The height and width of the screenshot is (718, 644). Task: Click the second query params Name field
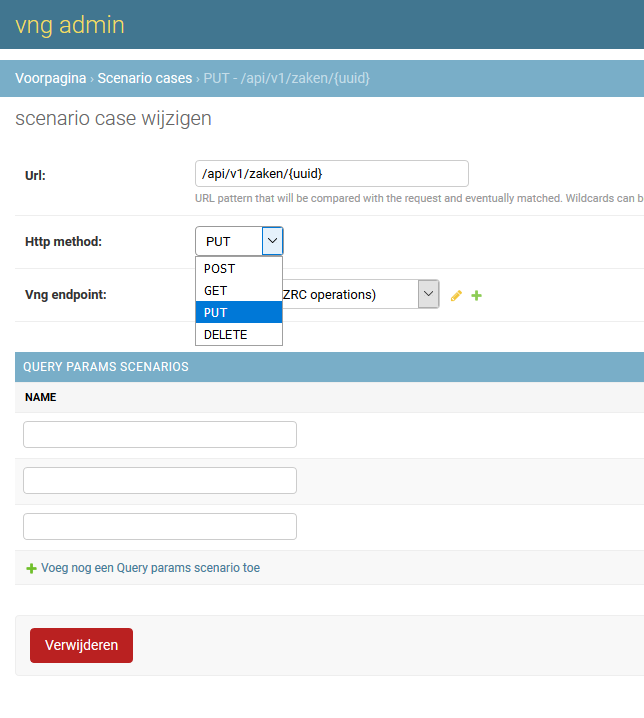pos(160,480)
